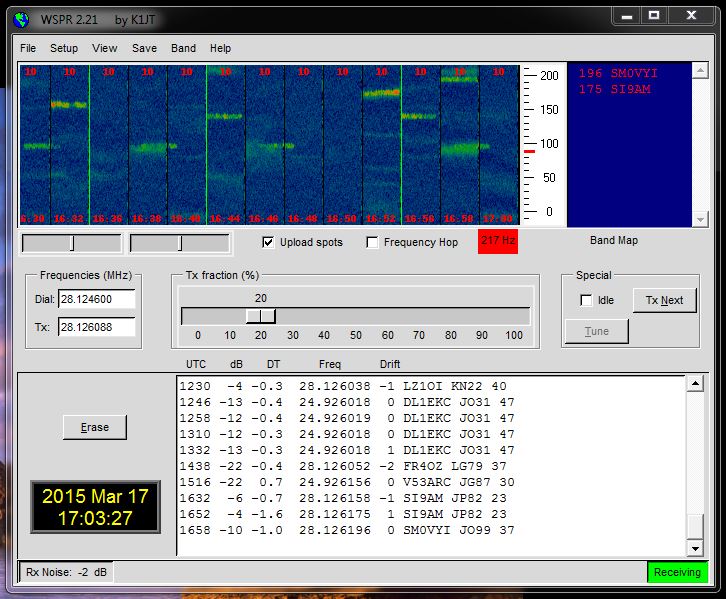Image resolution: width=726 pixels, height=599 pixels.
Task: Click the Tx frequency input field
Action: pos(96,327)
